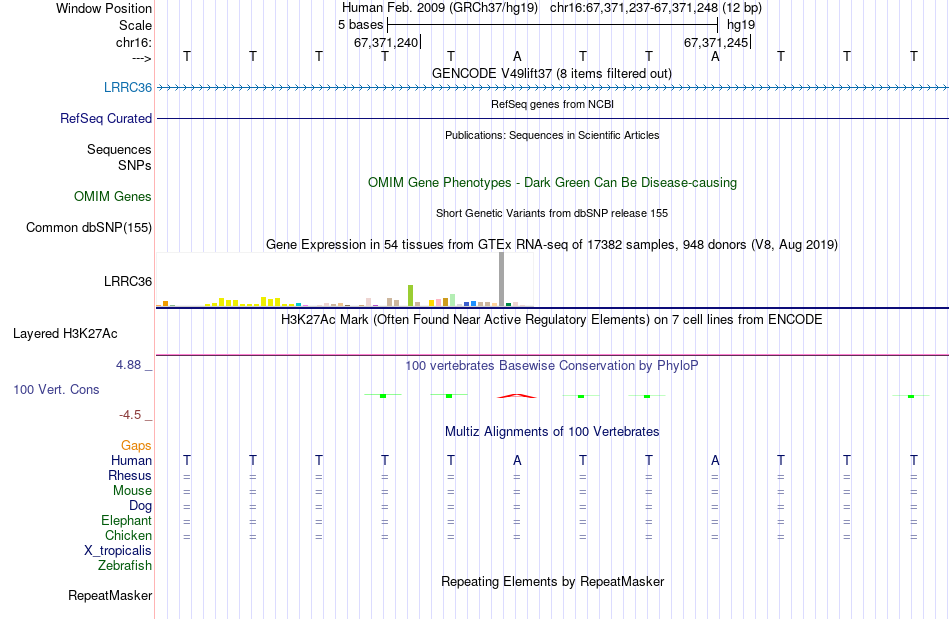This screenshot has height=619, width=950.
Task: Click the dark blue RefSeq Curated intron line
Action: point(552,118)
